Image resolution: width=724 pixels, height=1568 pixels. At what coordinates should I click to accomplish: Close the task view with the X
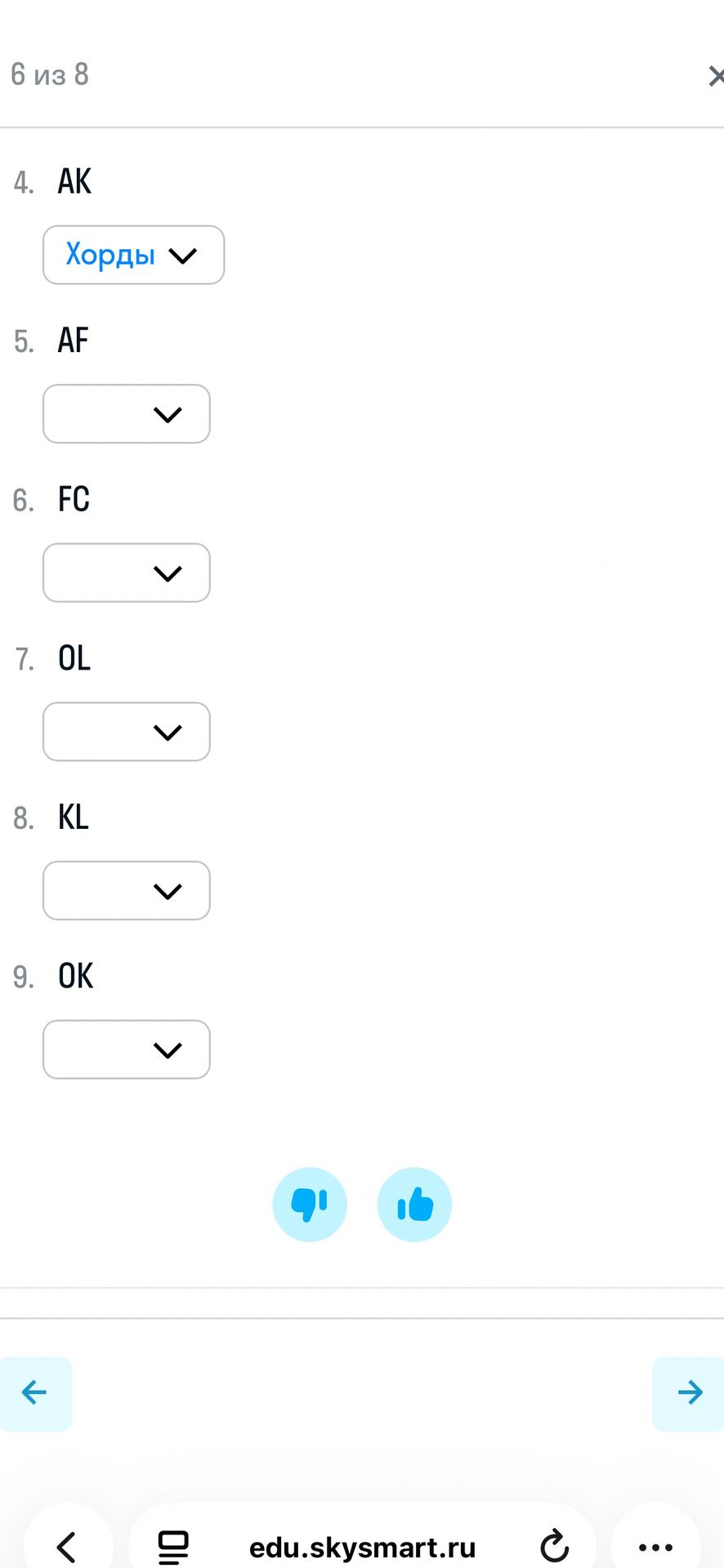point(715,76)
